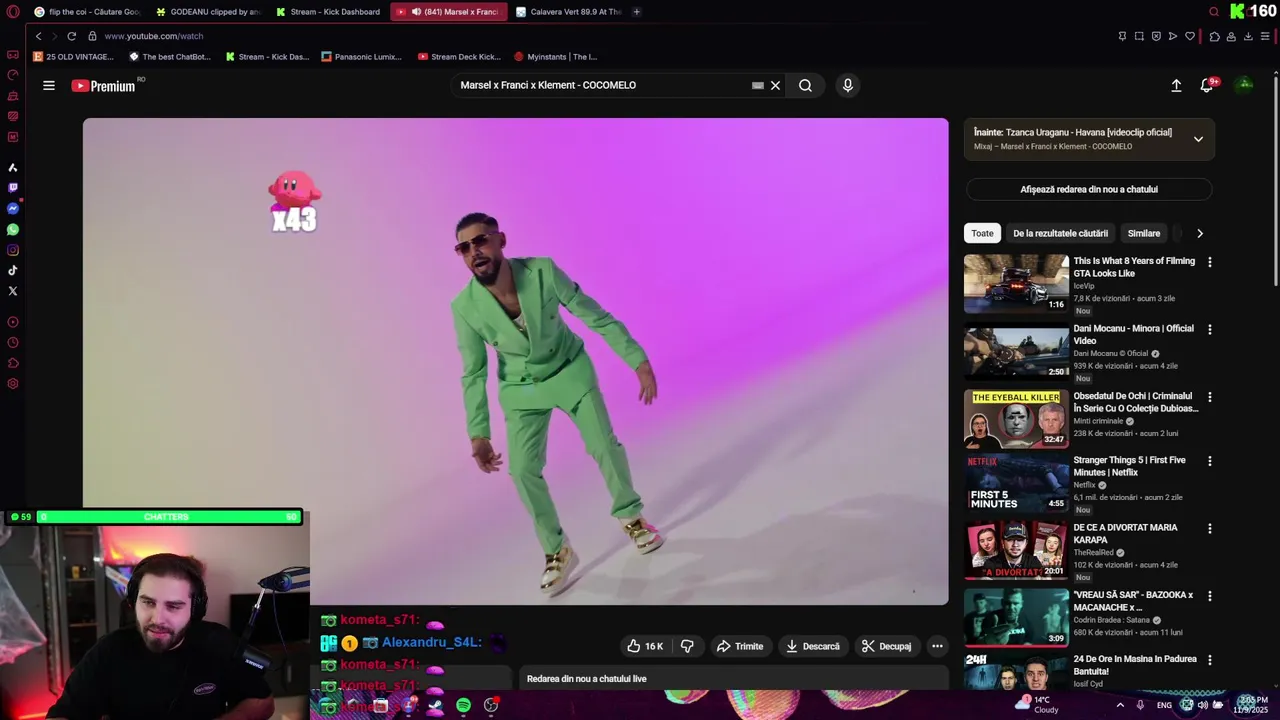Click Afișează redarea din nou a chatului
Viewport: 1280px width, 720px height.
pos(1089,189)
